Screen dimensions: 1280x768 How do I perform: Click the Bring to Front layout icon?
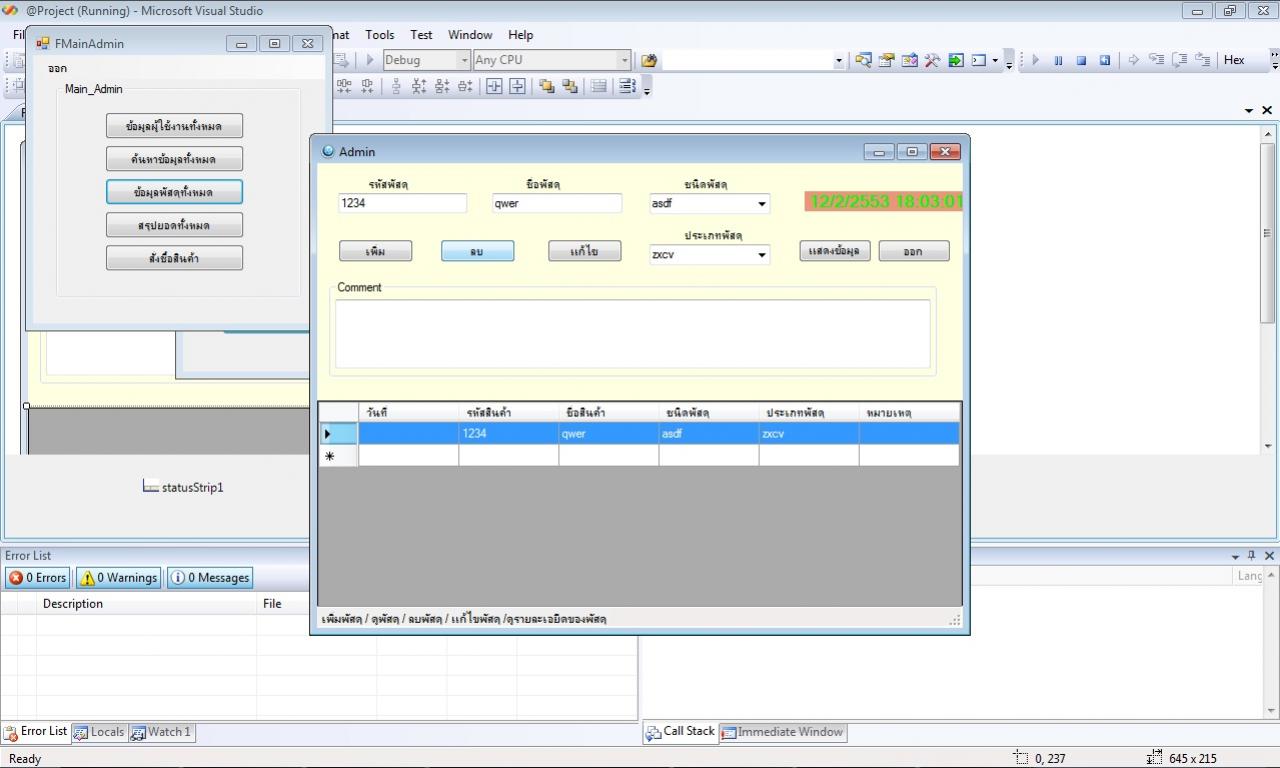(x=547, y=86)
